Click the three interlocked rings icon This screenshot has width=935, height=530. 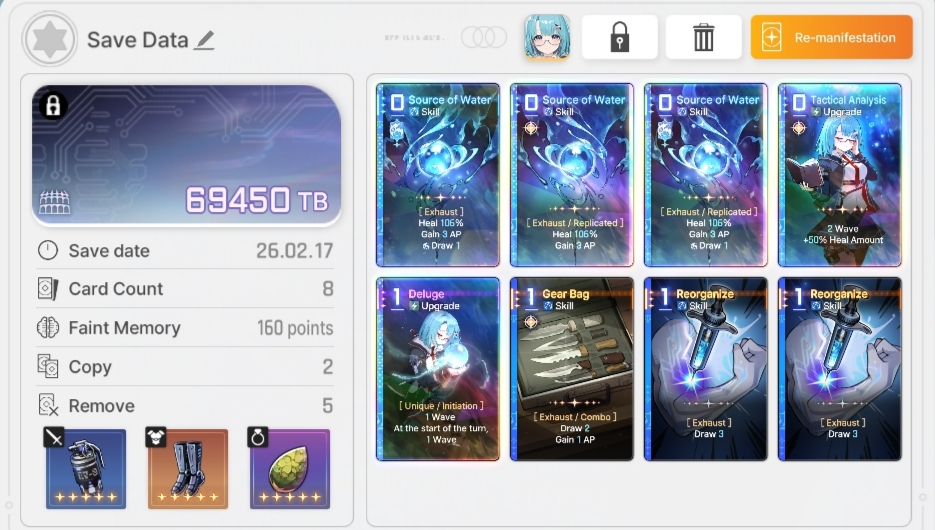click(484, 37)
